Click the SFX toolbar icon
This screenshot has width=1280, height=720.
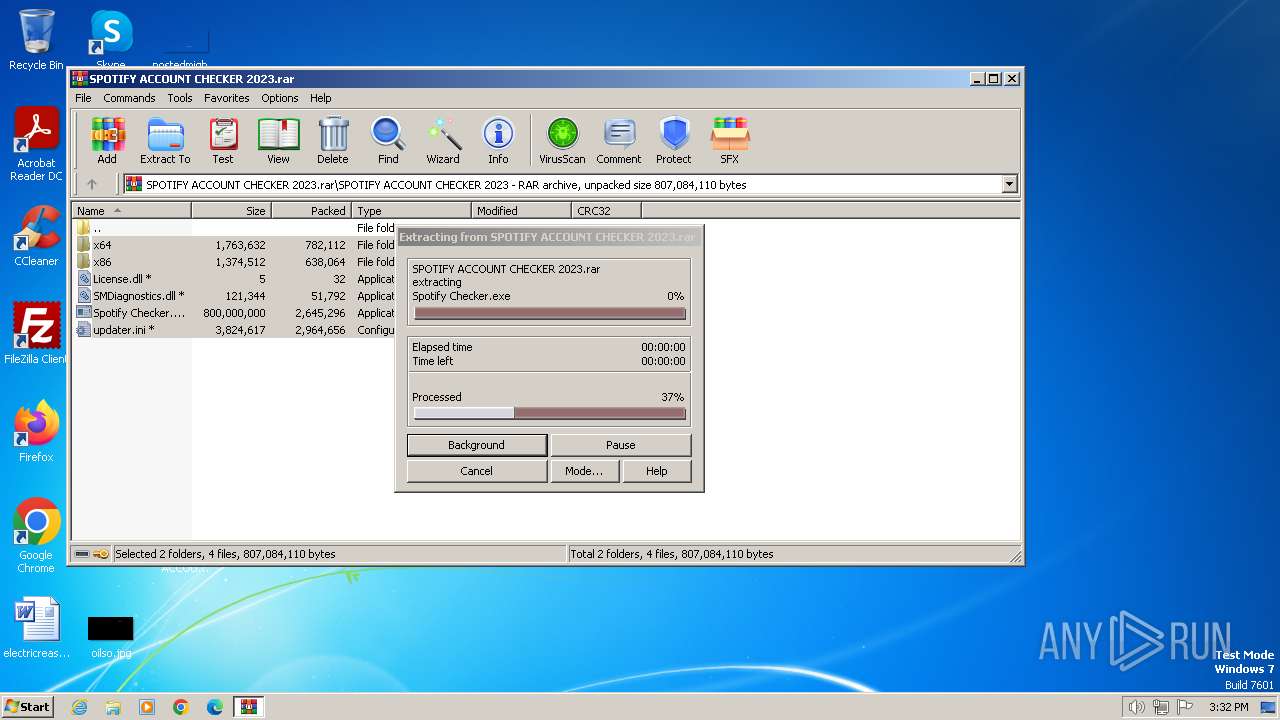tap(730, 140)
